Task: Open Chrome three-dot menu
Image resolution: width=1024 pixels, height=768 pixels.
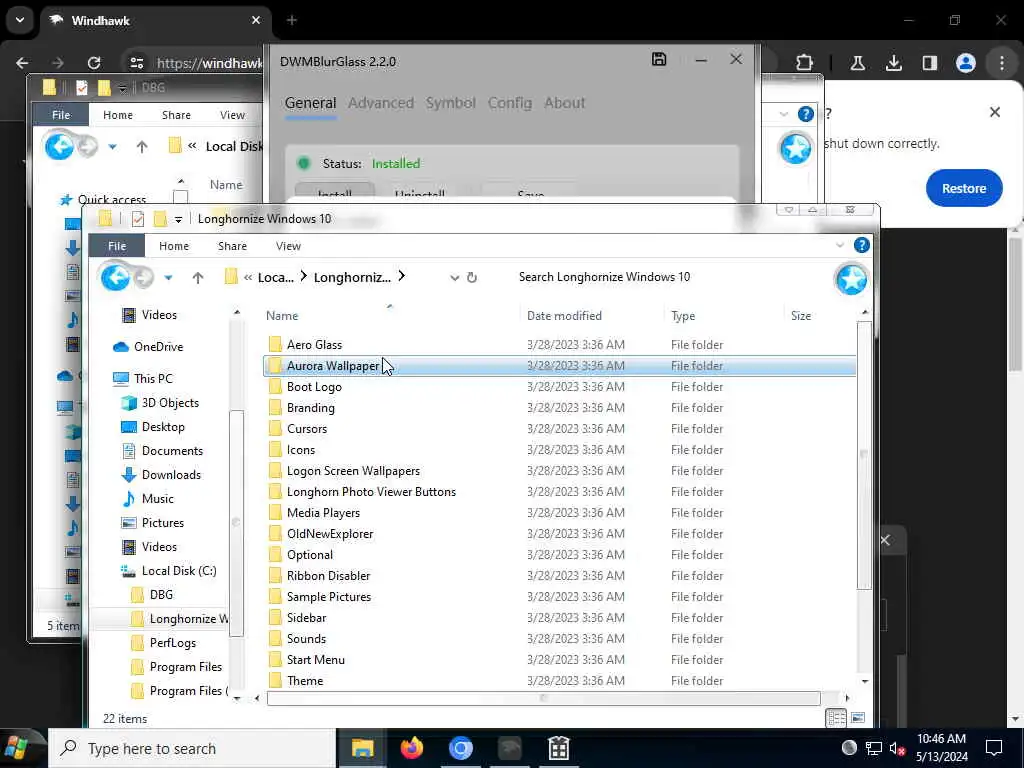Action: (1002, 63)
